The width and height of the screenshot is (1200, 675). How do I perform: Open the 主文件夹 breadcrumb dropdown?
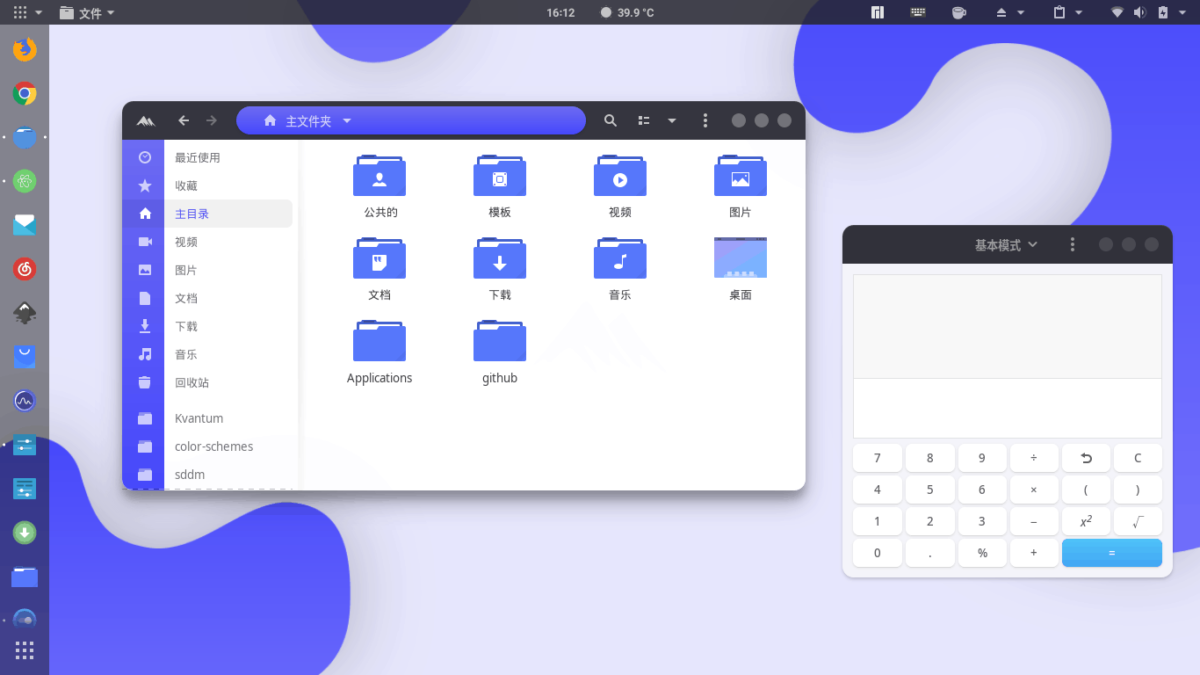[346, 120]
